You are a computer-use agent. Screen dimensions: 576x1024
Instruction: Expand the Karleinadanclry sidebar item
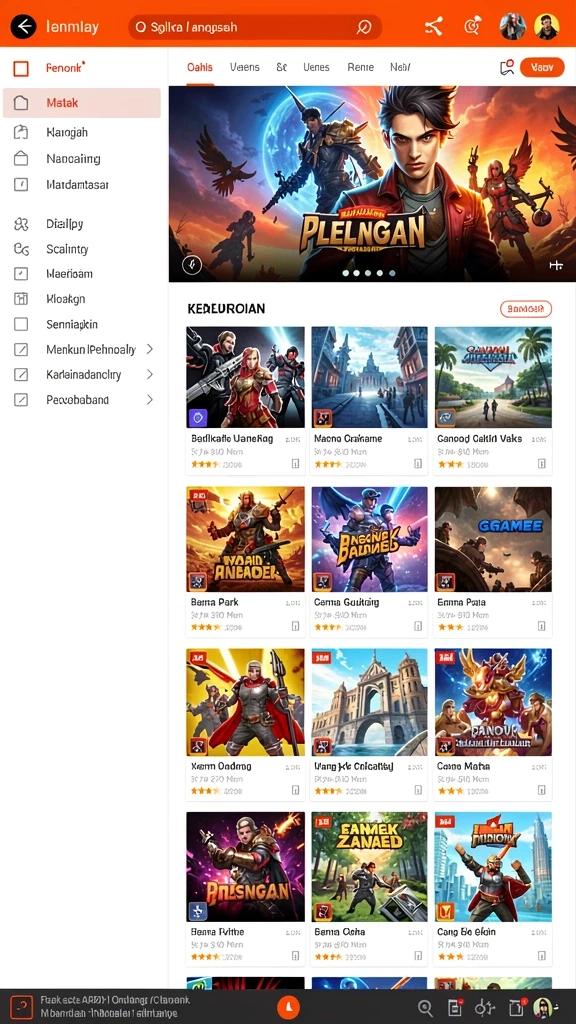point(150,374)
